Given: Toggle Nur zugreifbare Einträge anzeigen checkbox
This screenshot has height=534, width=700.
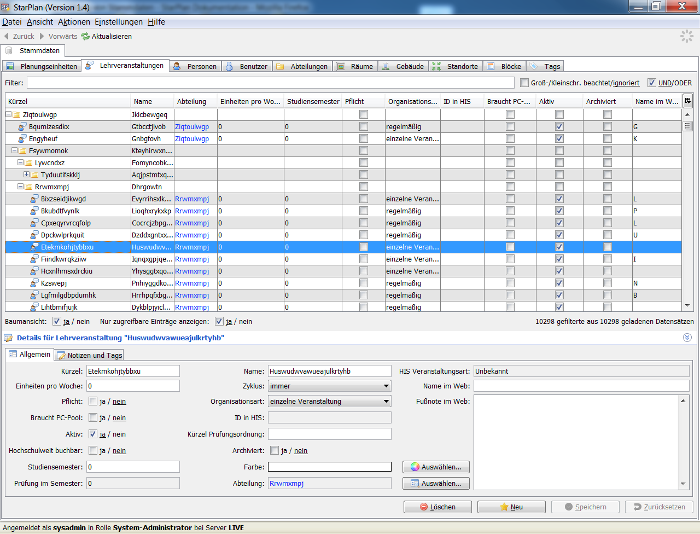Looking at the screenshot, I should coord(219,321).
